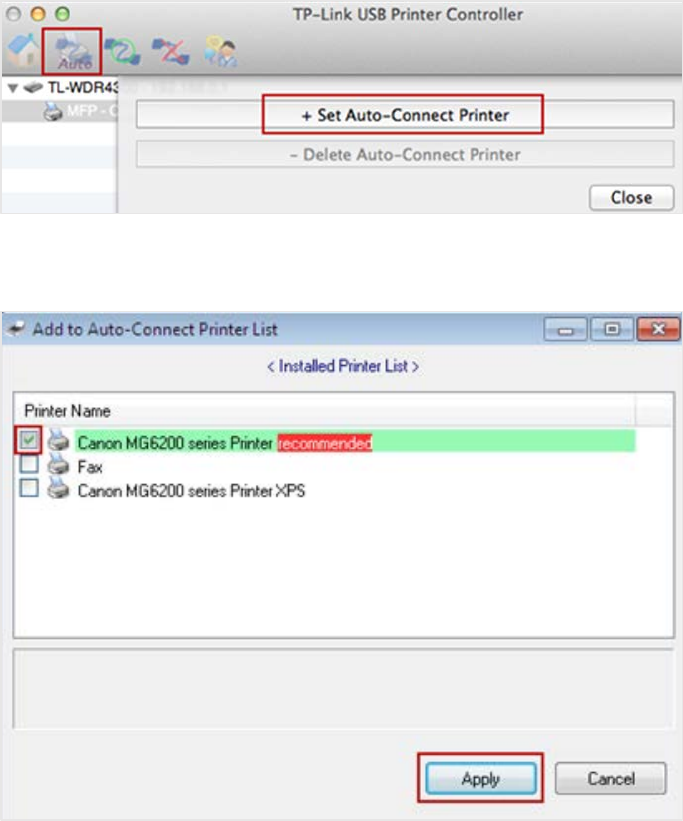The image size is (683, 821).
Task: Click the Apply button
Action: click(x=481, y=779)
